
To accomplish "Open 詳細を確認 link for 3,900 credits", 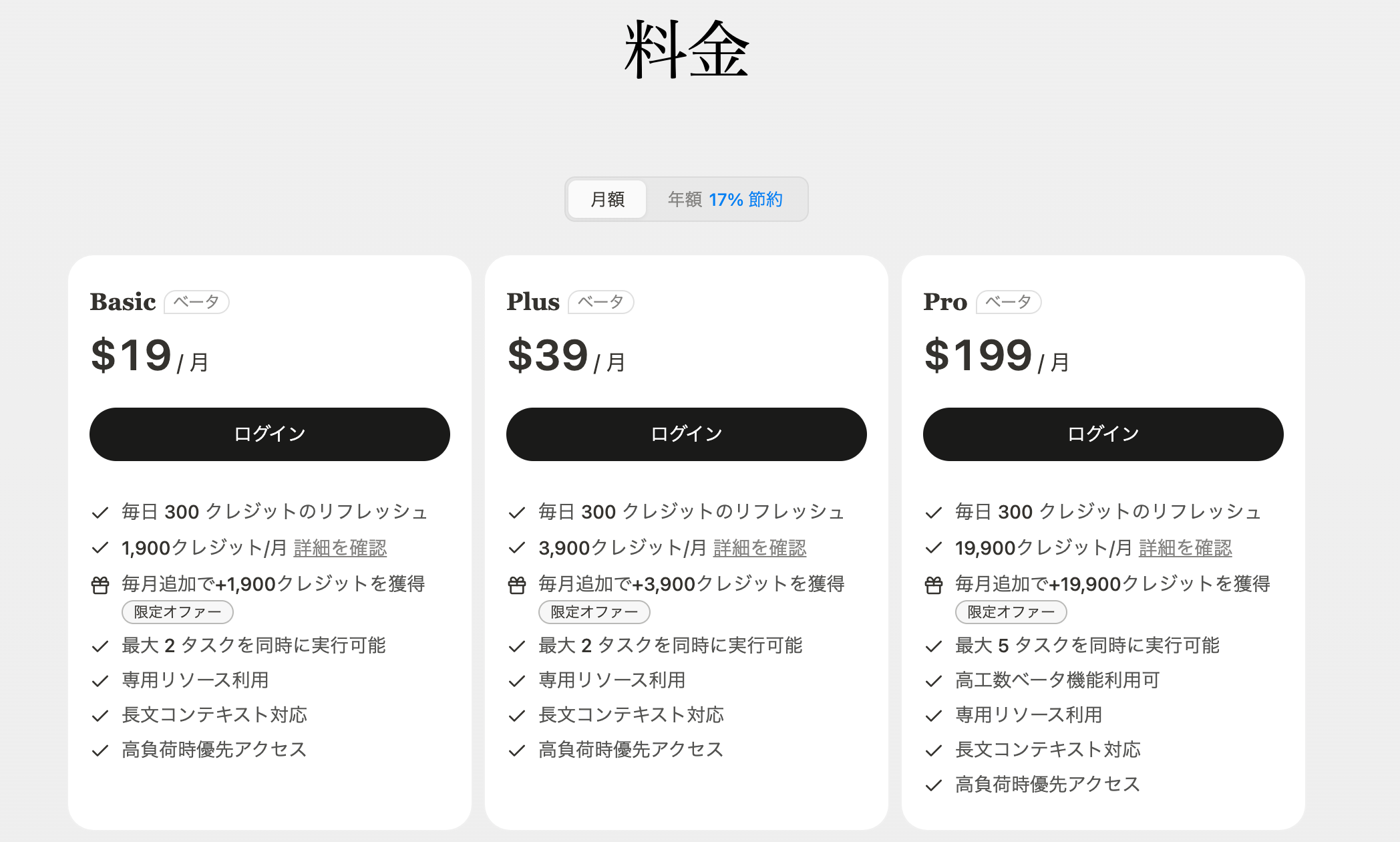I will 760,548.
